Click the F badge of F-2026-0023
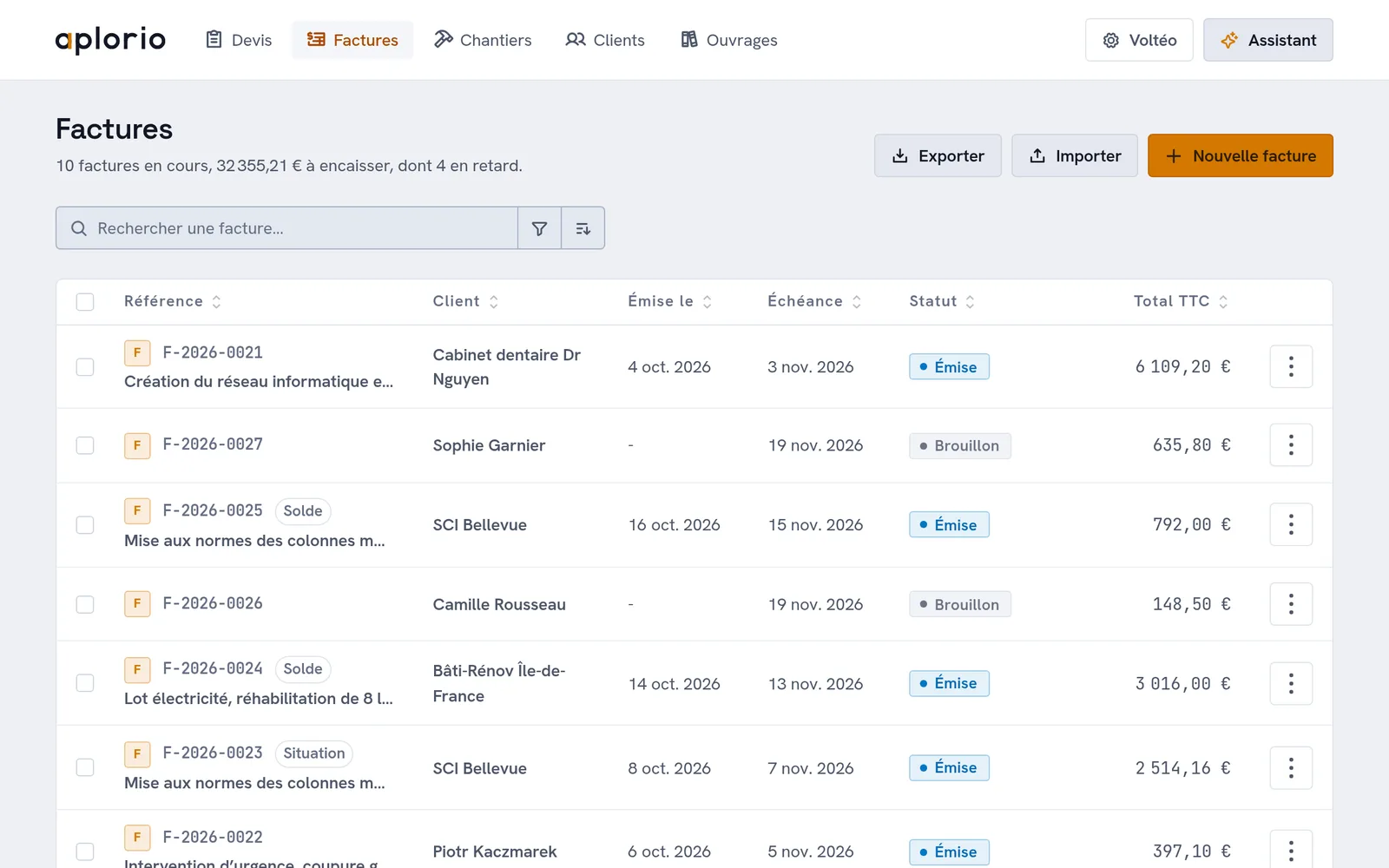The image size is (1389, 868). coord(137,753)
